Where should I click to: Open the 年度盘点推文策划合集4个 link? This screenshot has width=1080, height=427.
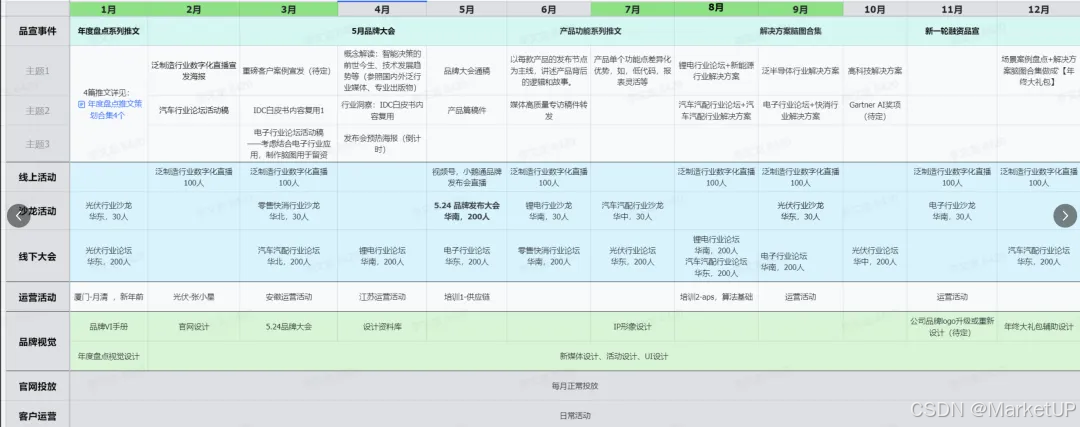point(109,110)
